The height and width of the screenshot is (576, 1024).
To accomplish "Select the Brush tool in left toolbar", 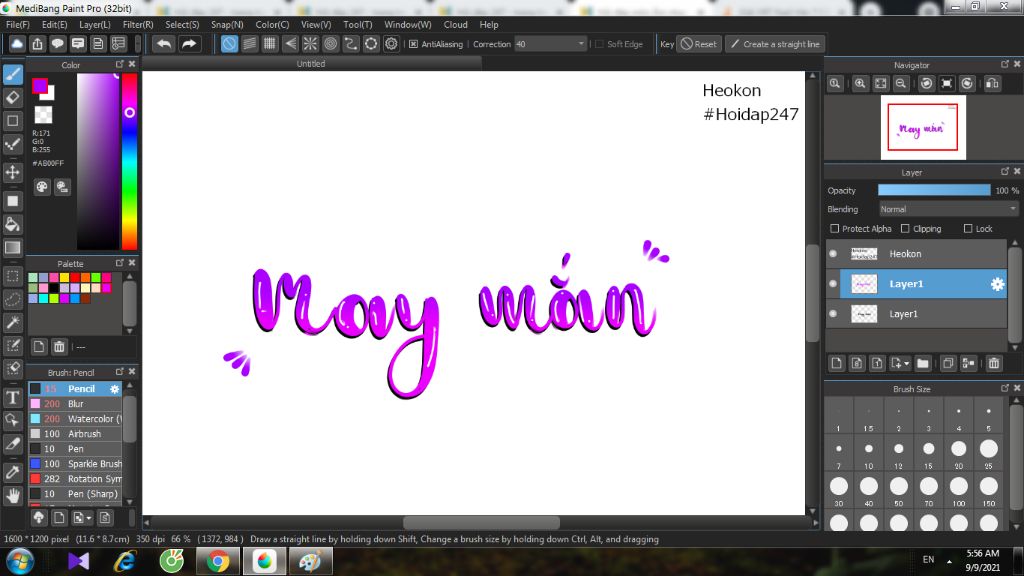I will (x=12, y=74).
